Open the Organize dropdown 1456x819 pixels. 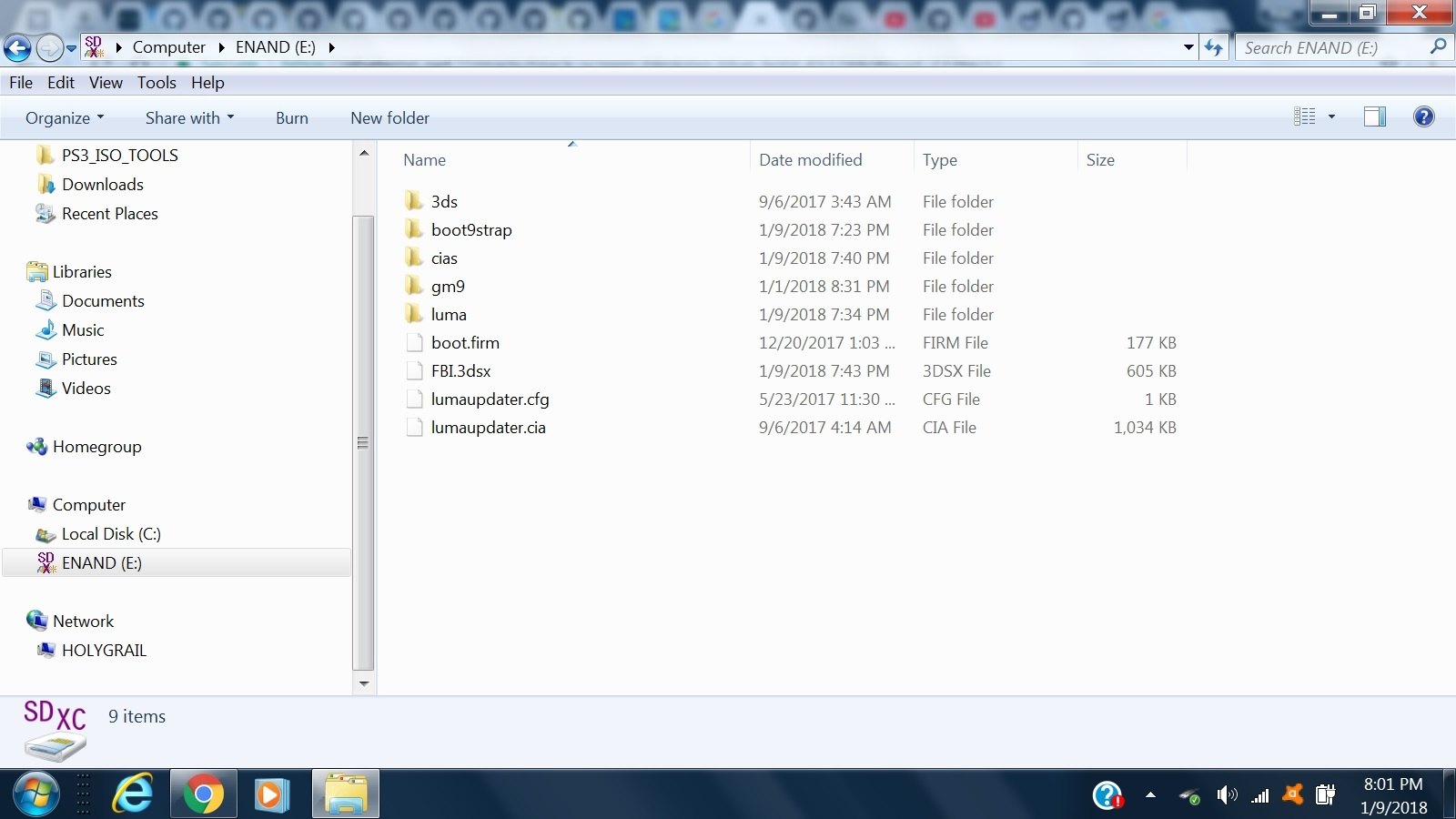point(65,118)
